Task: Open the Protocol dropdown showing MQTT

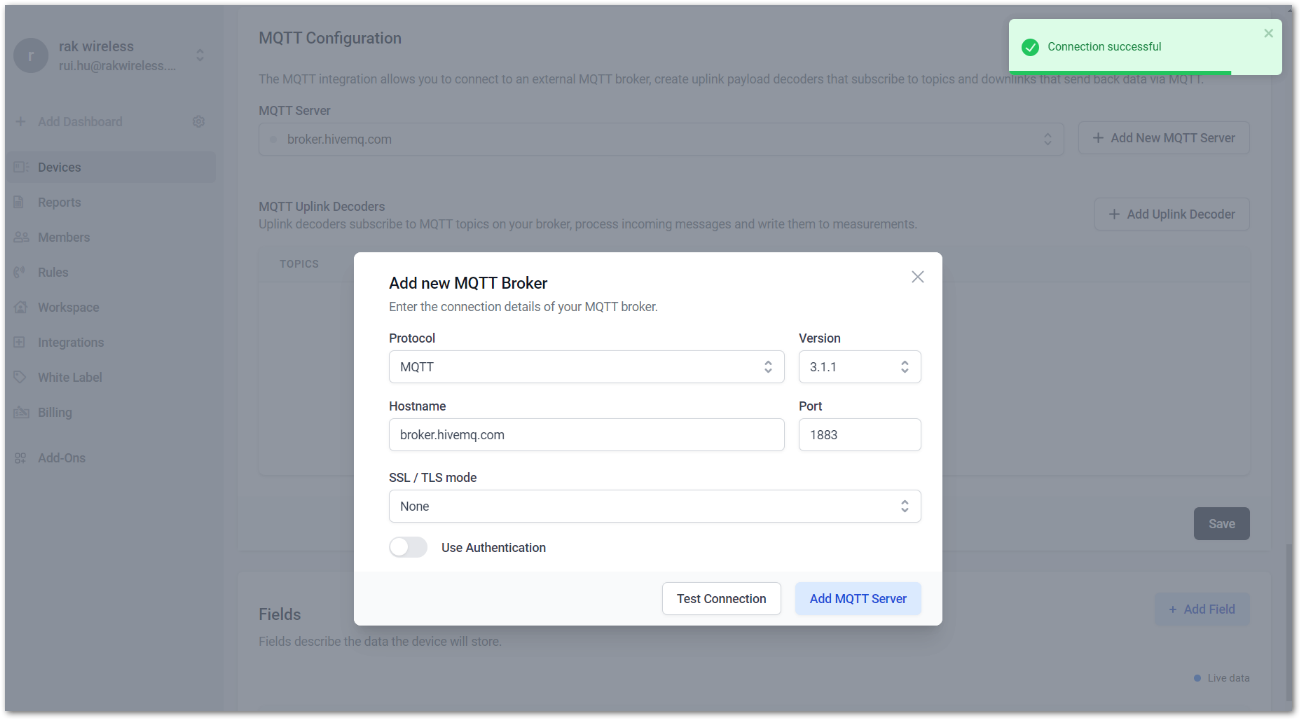Action: (x=587, y=367)
